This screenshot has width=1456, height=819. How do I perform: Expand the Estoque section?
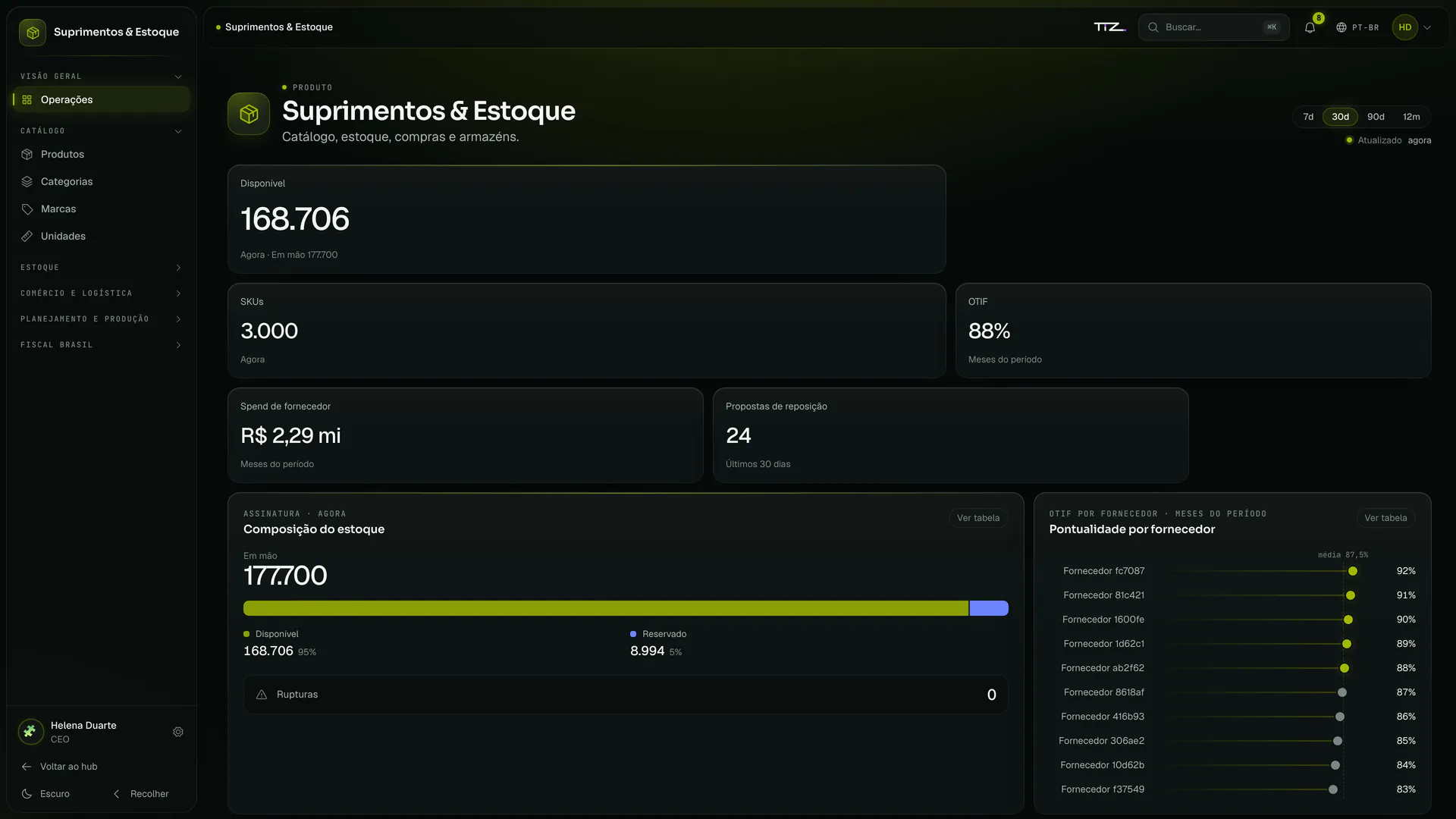click(x=101, y=268)
